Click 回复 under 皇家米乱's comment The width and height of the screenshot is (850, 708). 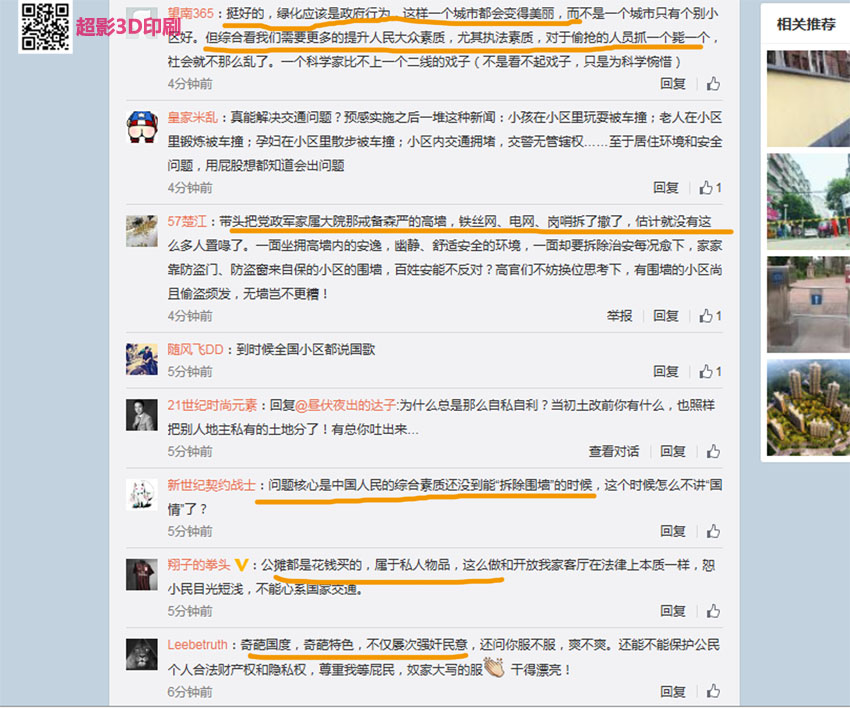coord(666,188)
